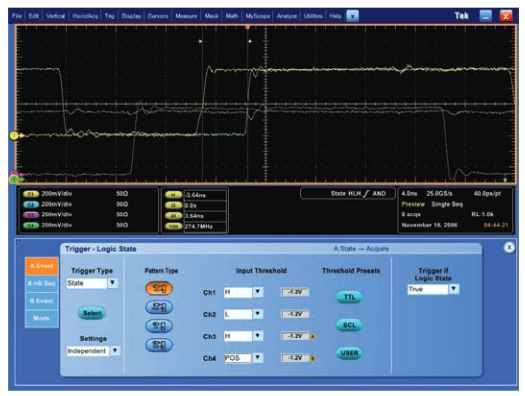The image size is (525, 396).
Task: Open the Analyze menu
Action: point(287,16)
